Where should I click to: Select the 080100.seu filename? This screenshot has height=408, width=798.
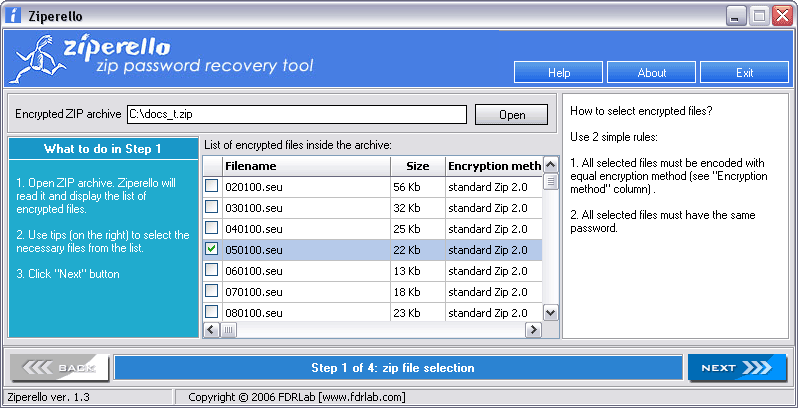tap(253, 312)
